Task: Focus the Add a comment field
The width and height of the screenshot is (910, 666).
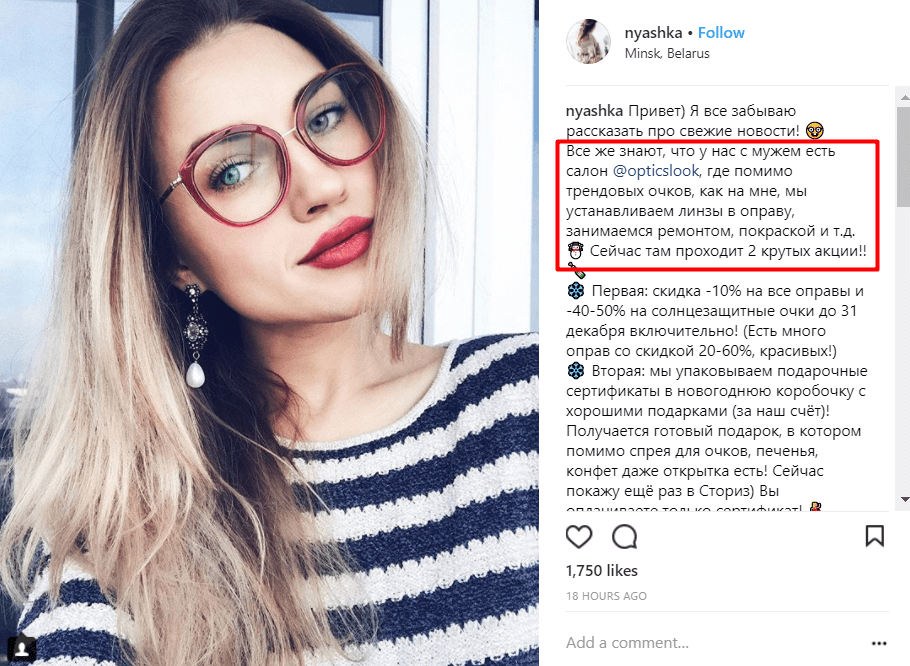Action: tap(714, 643)
